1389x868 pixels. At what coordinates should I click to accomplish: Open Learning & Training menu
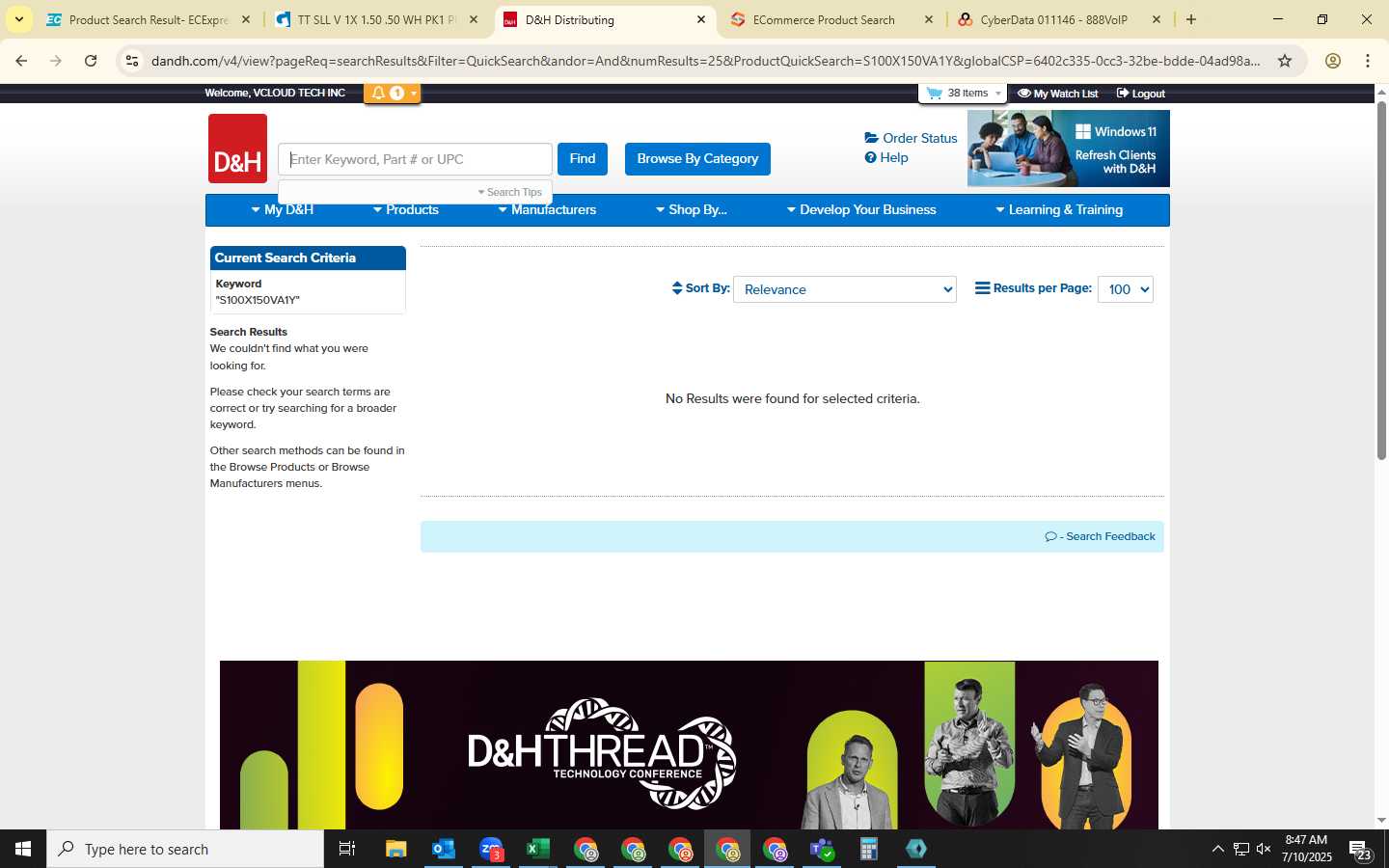(1059, 209)
